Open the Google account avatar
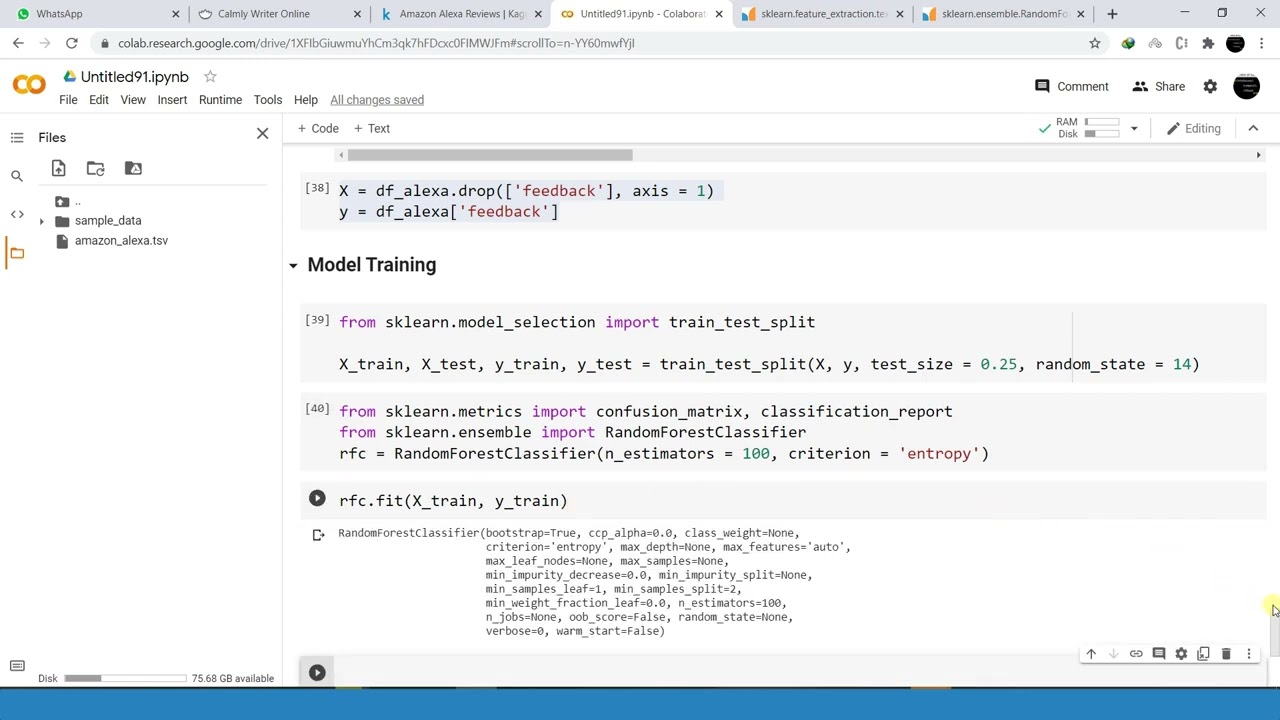 pyautogui.click(x=1246, y=87)
